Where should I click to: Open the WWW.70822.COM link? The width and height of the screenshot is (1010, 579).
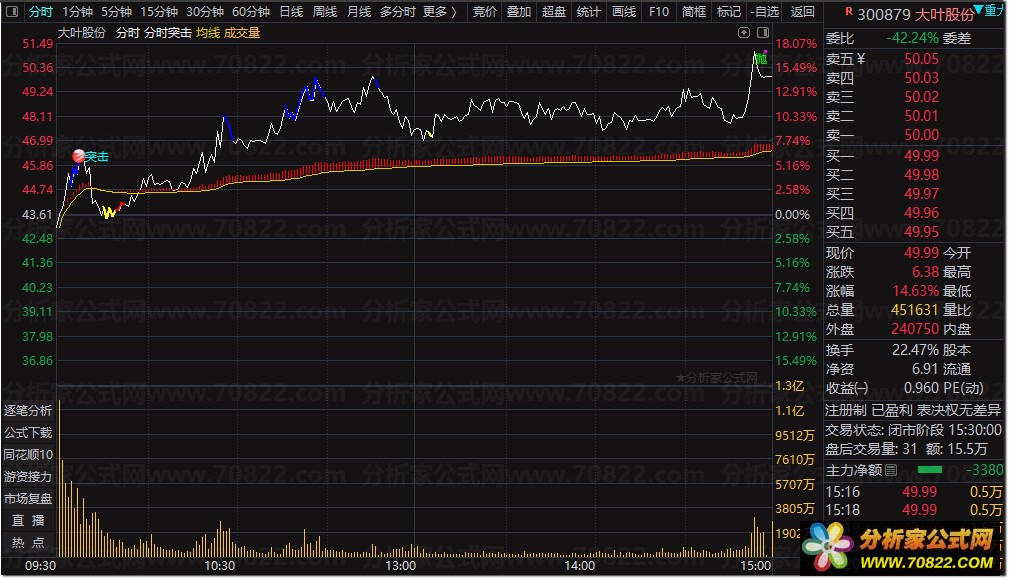tap(926, 562)
